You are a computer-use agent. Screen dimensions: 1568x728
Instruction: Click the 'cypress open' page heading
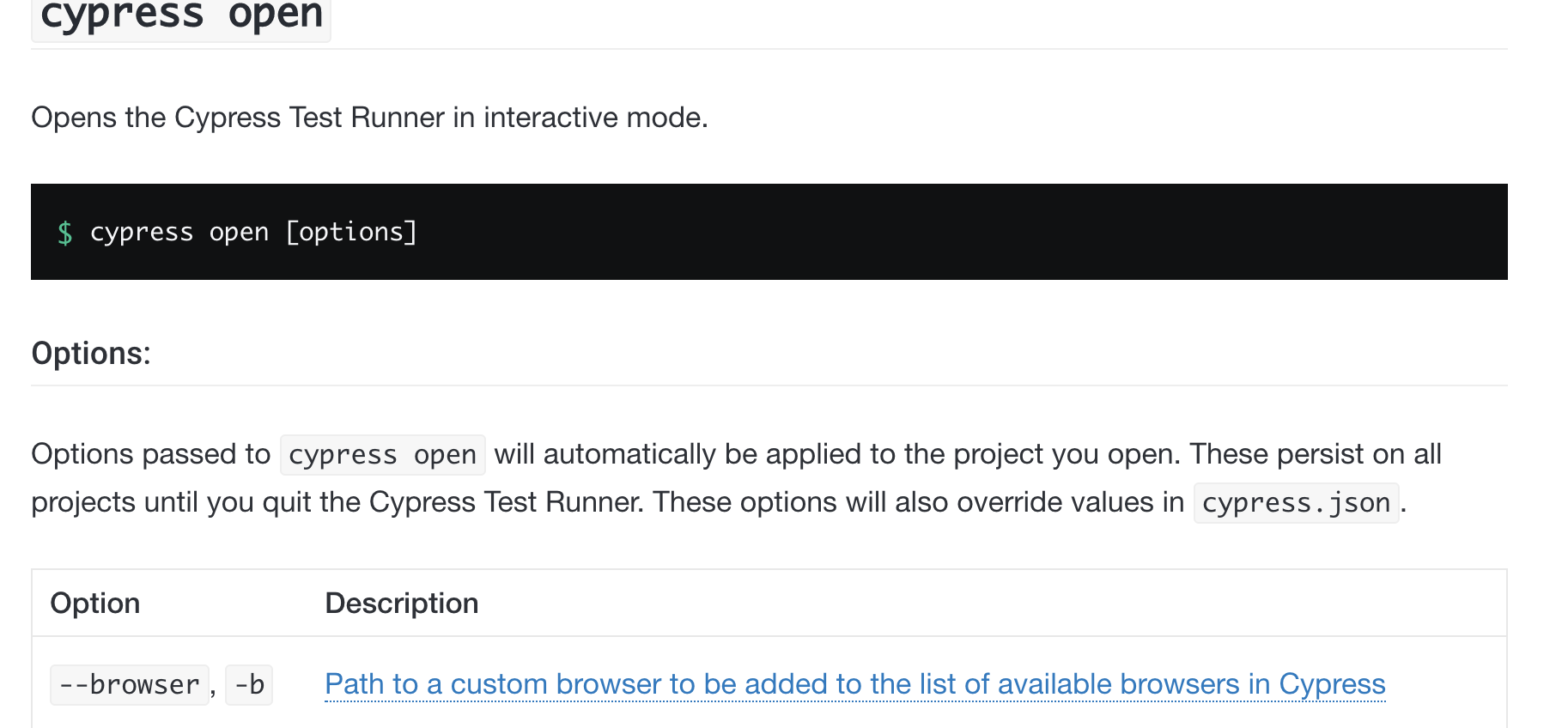(181, 15)
